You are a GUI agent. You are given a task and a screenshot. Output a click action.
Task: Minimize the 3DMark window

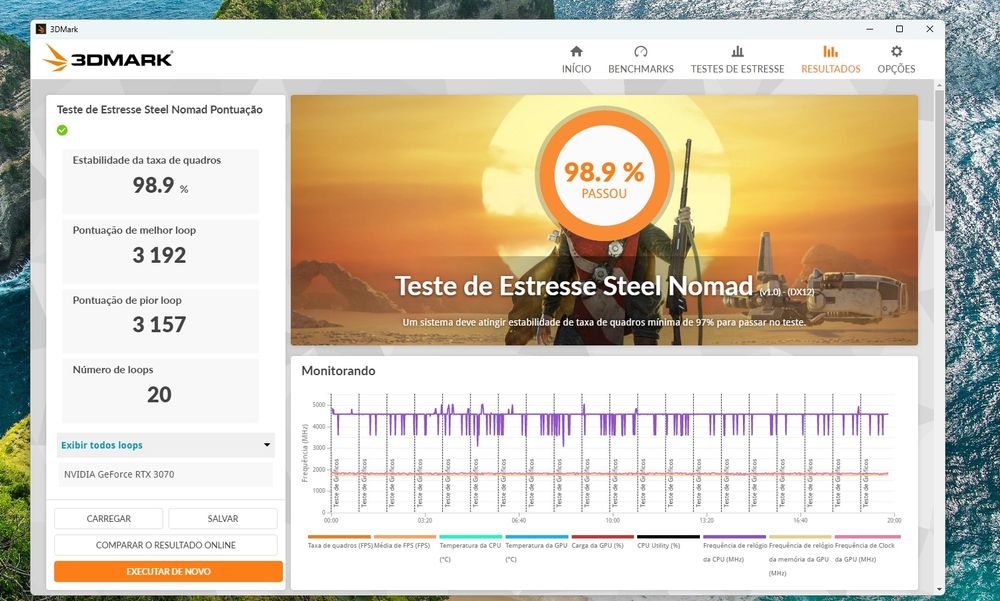click(x=870, y=29)
